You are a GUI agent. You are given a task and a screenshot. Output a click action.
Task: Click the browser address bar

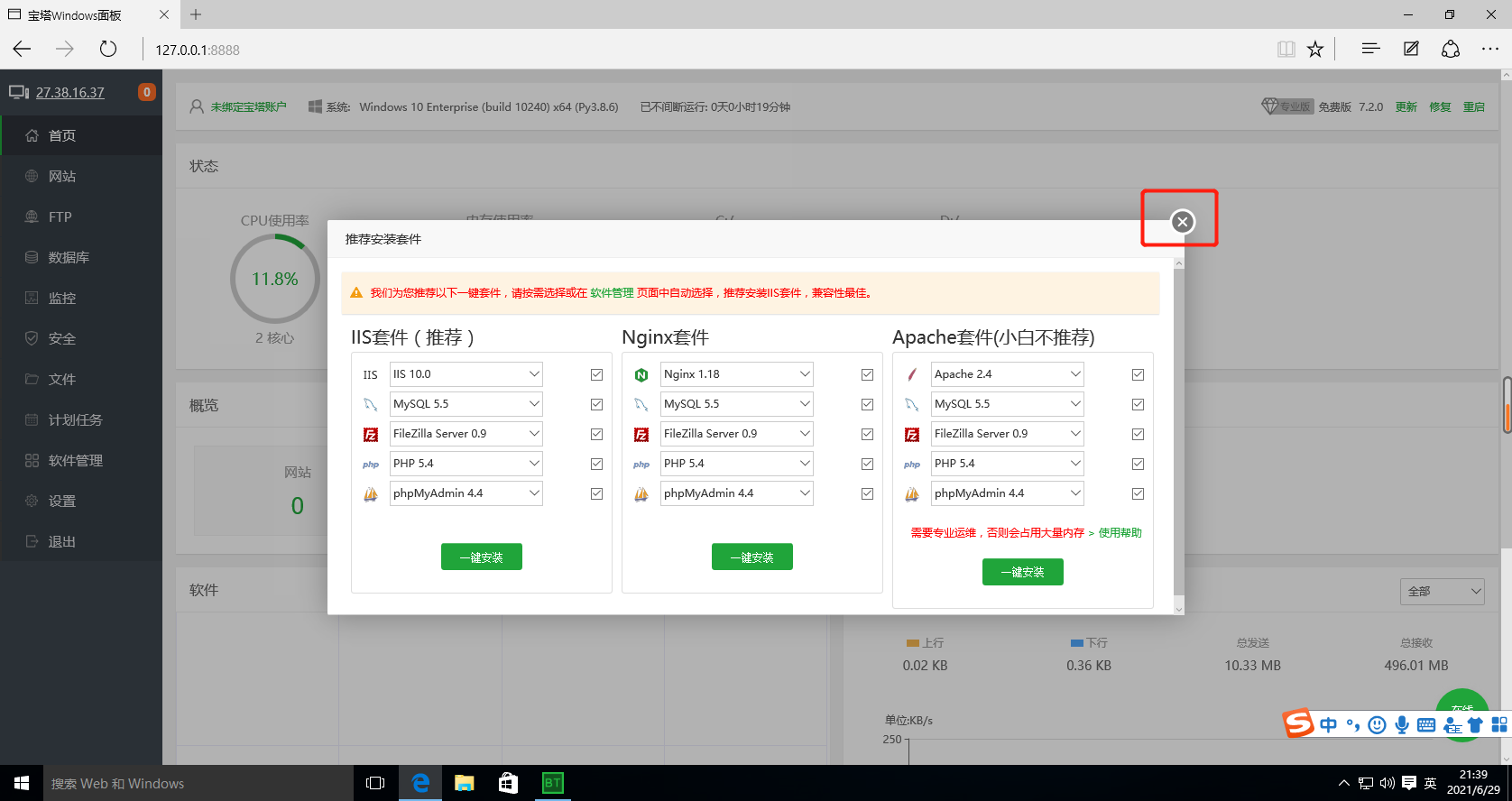coord(704,50)
